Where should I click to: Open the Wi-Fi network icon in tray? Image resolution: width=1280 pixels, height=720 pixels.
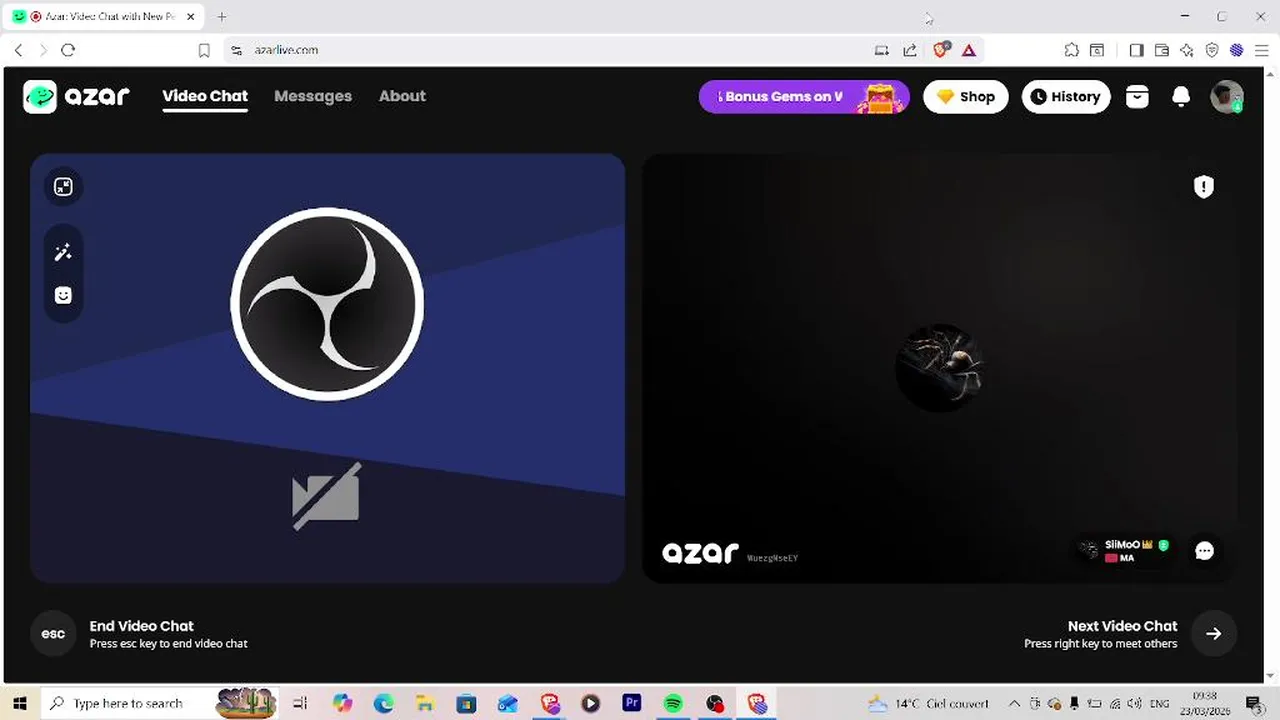click(x=1115, y=704)
